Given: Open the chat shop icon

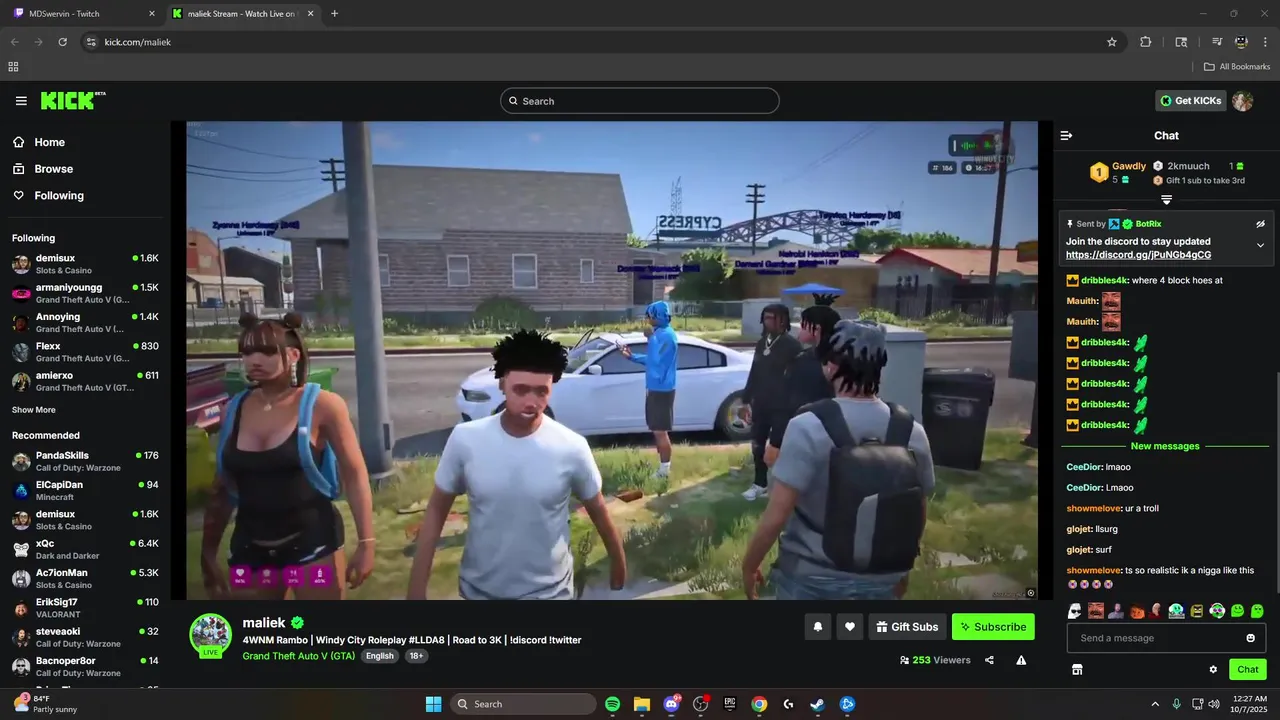Looking at the screenshot, I should pyautogui.click(x=1077, y=670).
